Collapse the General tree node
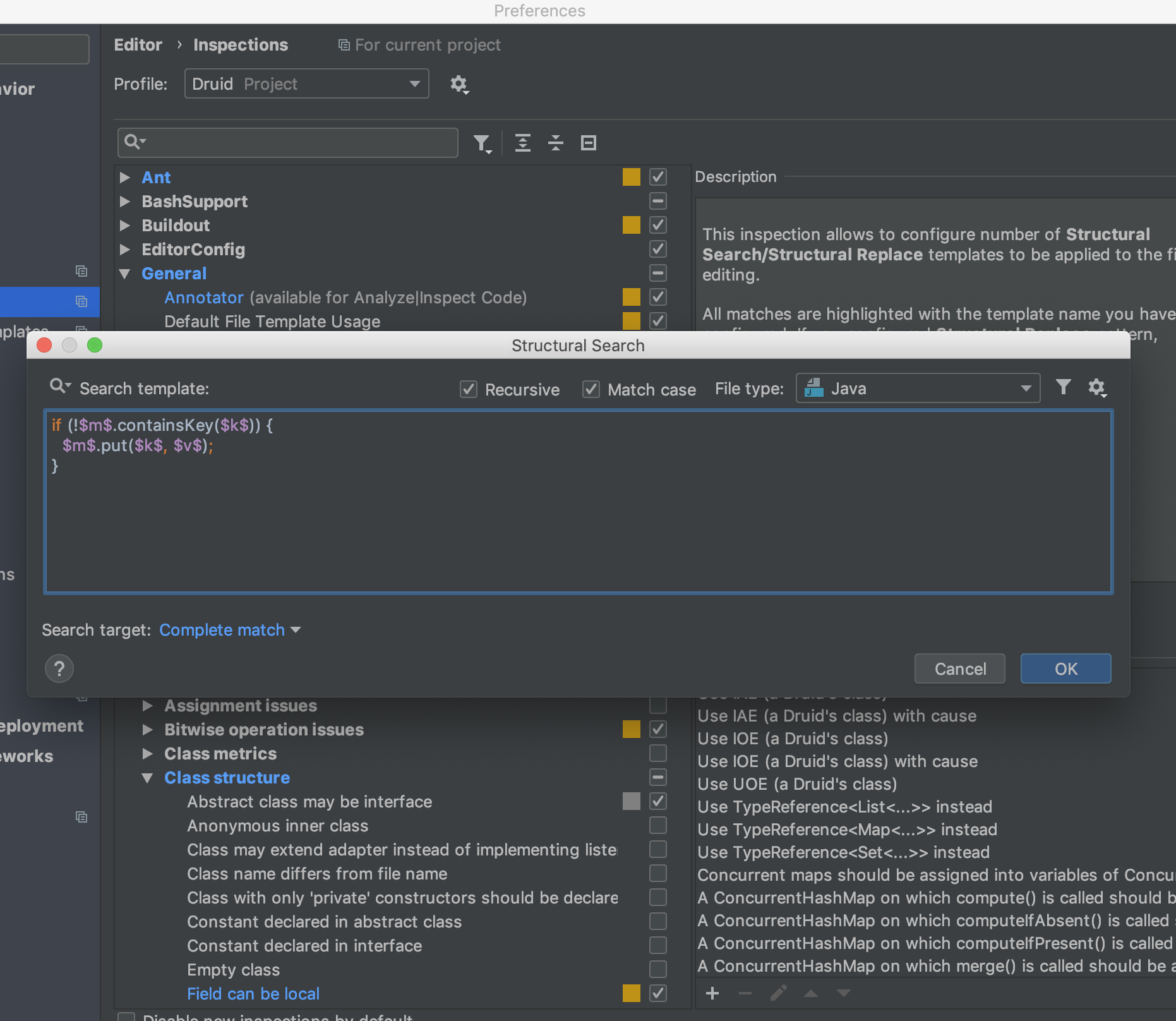Image resolution: width=1176 pixels, height=1021 pixels. tap(125, 274)
